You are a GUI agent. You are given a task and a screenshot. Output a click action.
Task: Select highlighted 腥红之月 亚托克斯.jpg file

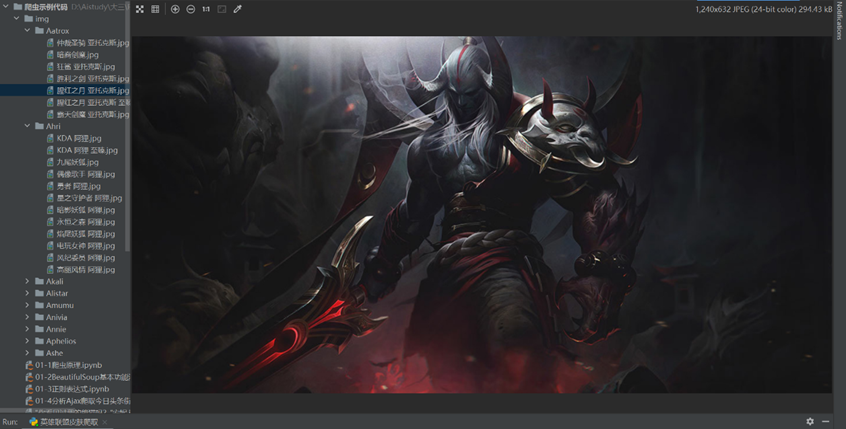click(65, 91)
